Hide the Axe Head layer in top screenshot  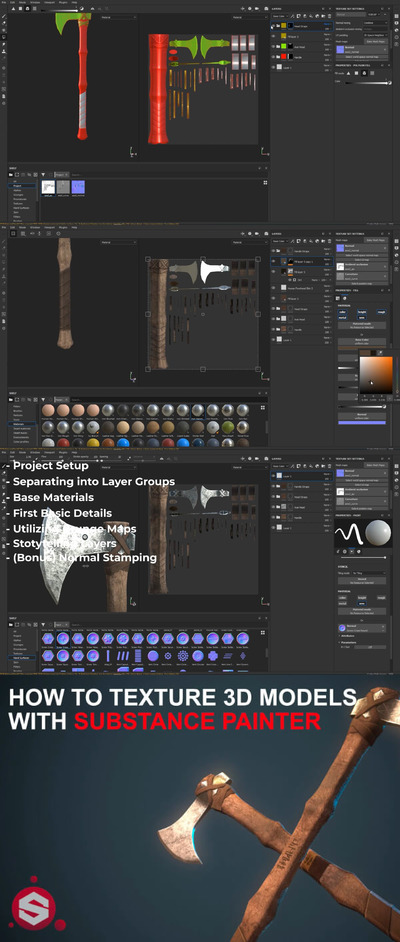(x=273, y=46)
